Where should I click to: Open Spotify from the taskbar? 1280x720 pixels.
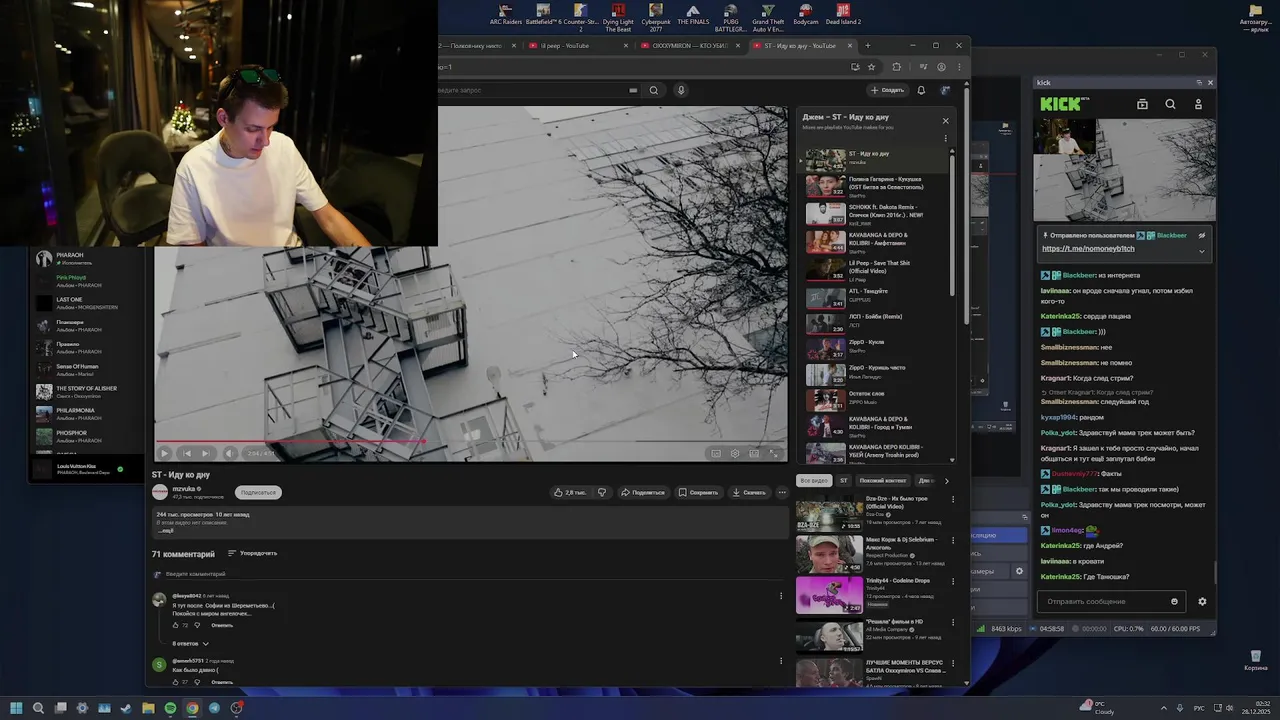click(x=170, y=708)
